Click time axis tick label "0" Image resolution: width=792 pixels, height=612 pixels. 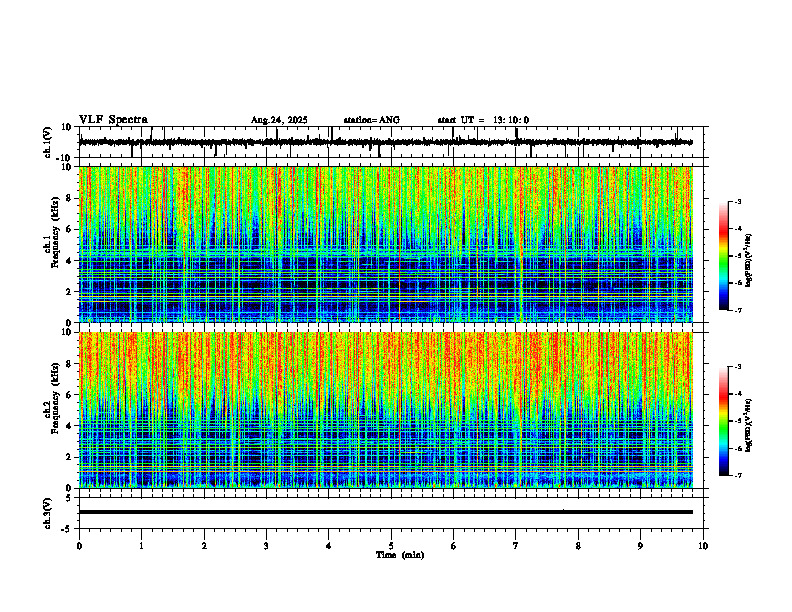pyautogui.click(x=79, y=546)
